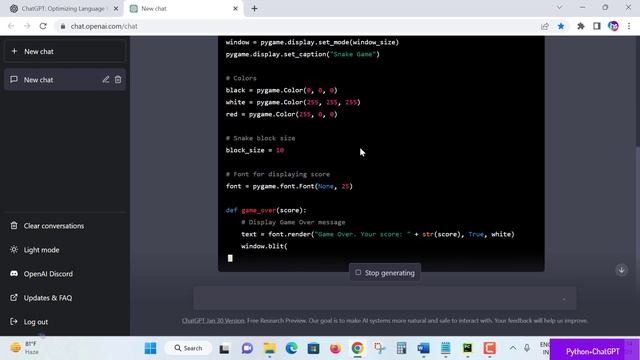640x360 pixels.
Task: Close the ChatGPT: Optimizing Language tab
Action: coord(116,9)
